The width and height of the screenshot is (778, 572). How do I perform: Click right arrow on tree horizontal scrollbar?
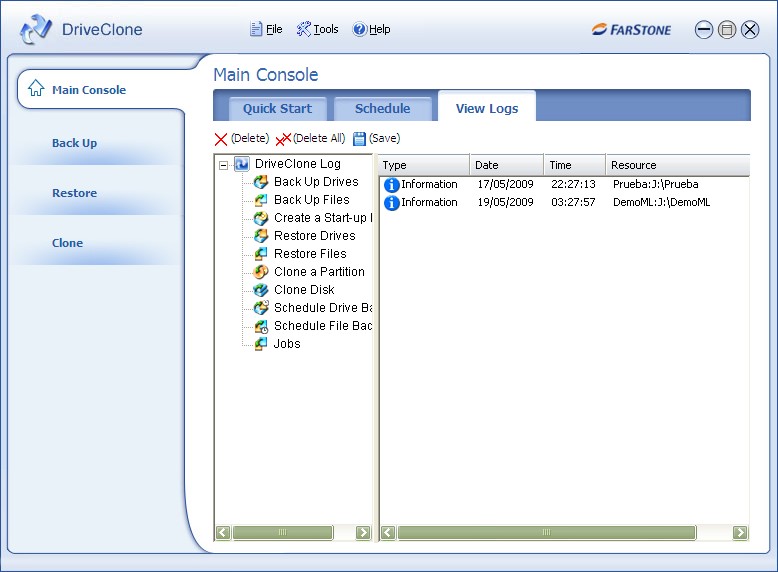pos(364,533)
